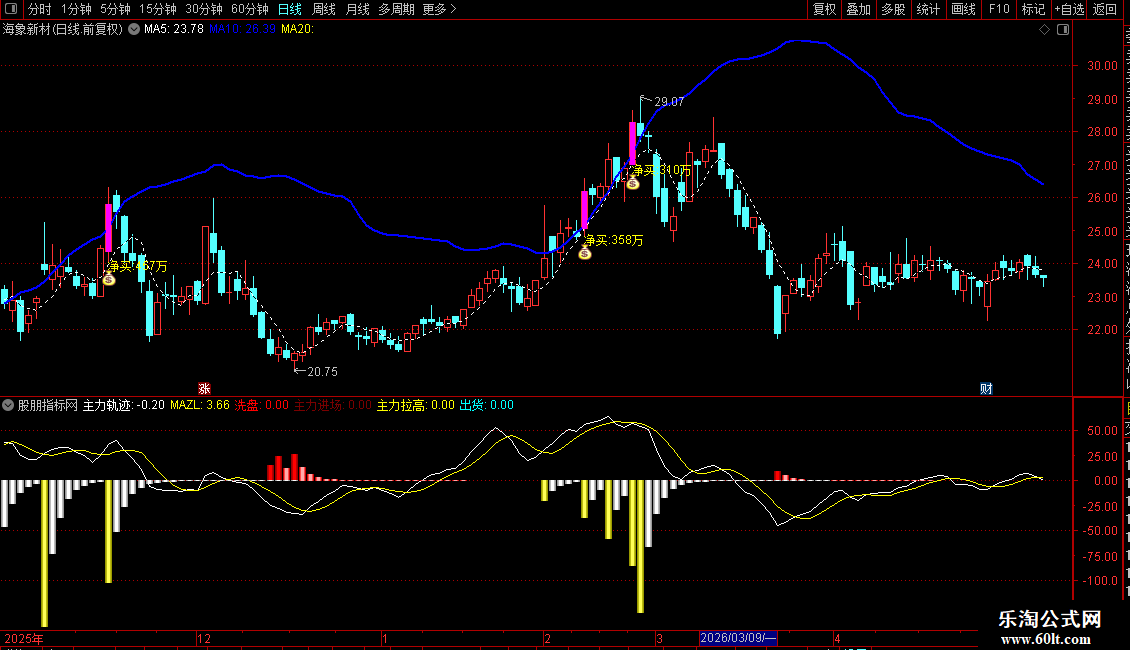Image resolution: width=1130 pixels, height=650 pixels.
Task: Toggle the right side panel icon
Action: click(1063, 30)
